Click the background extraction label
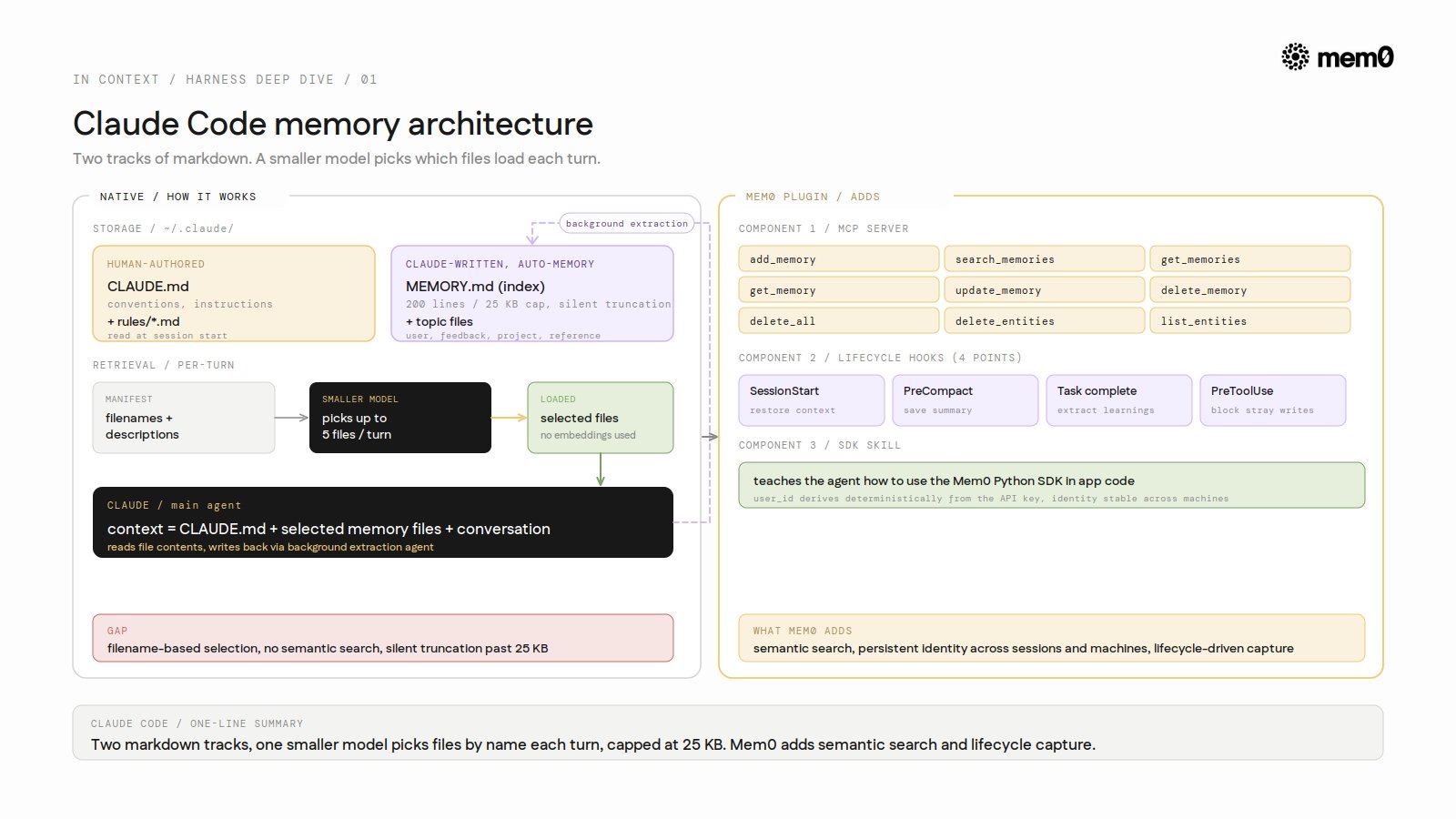Viewport: 1456px width, 819px height. [627, 224]
